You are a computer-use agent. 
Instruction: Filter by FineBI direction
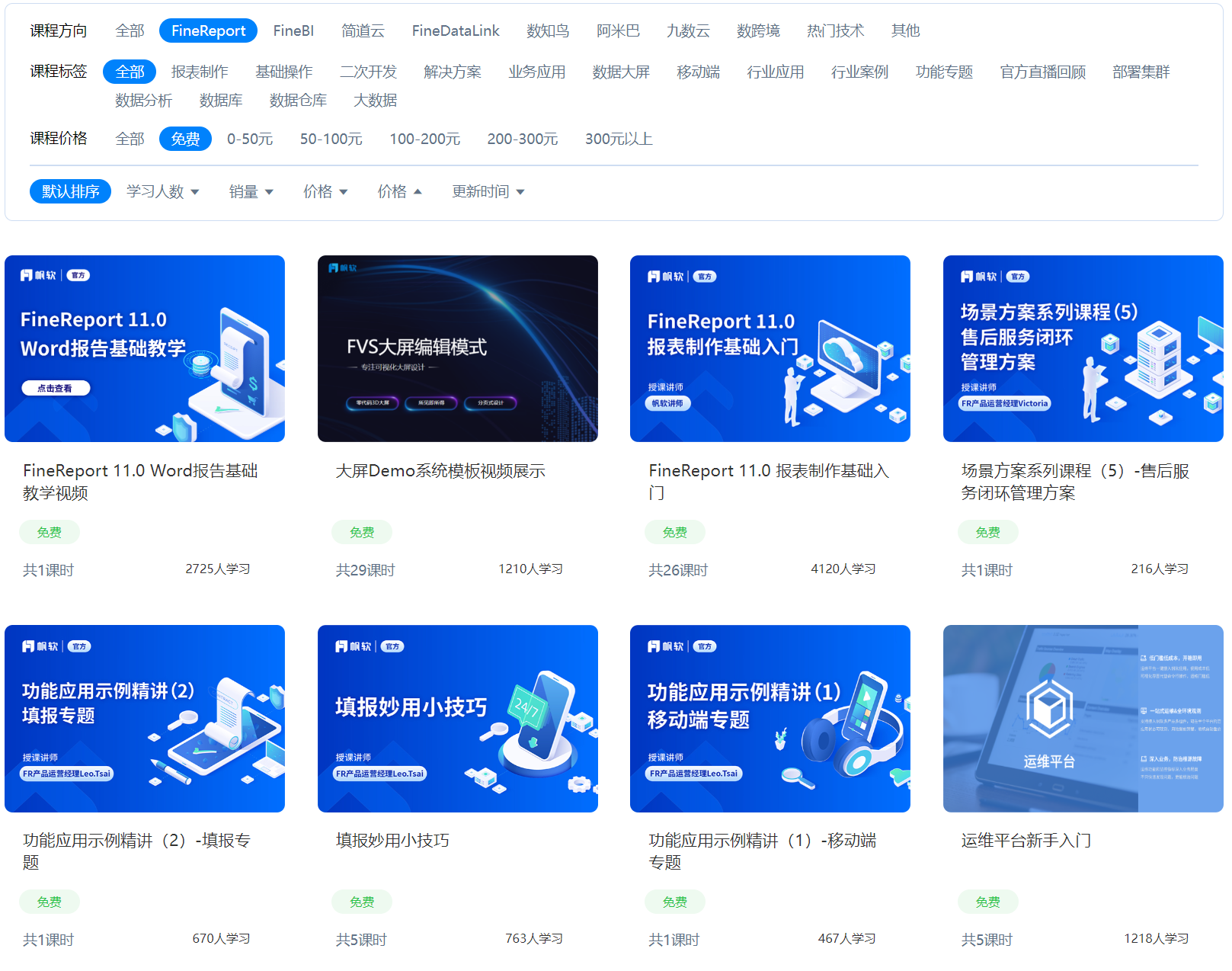[x=293, y=30]
